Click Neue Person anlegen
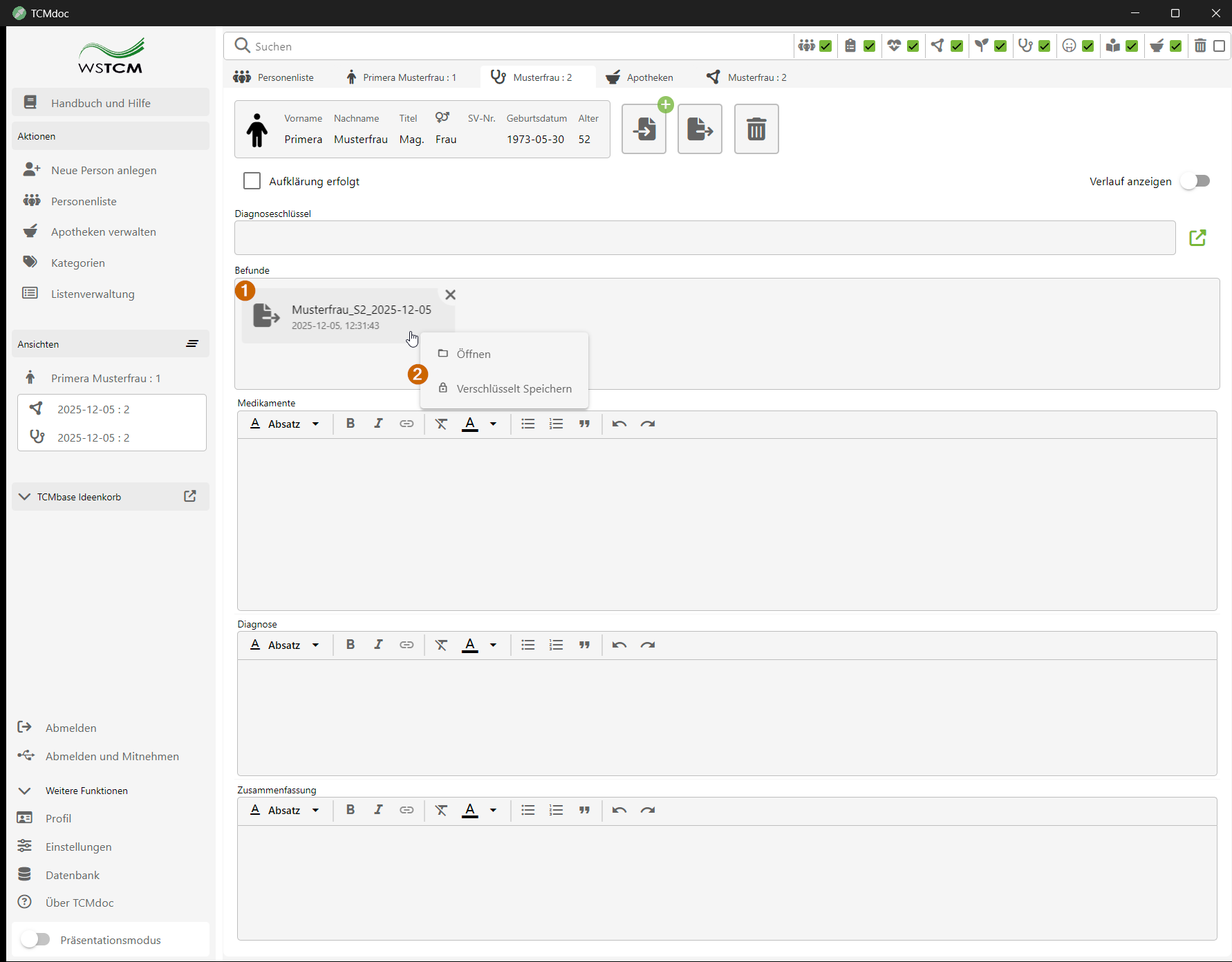 click(x=103, y=170)
